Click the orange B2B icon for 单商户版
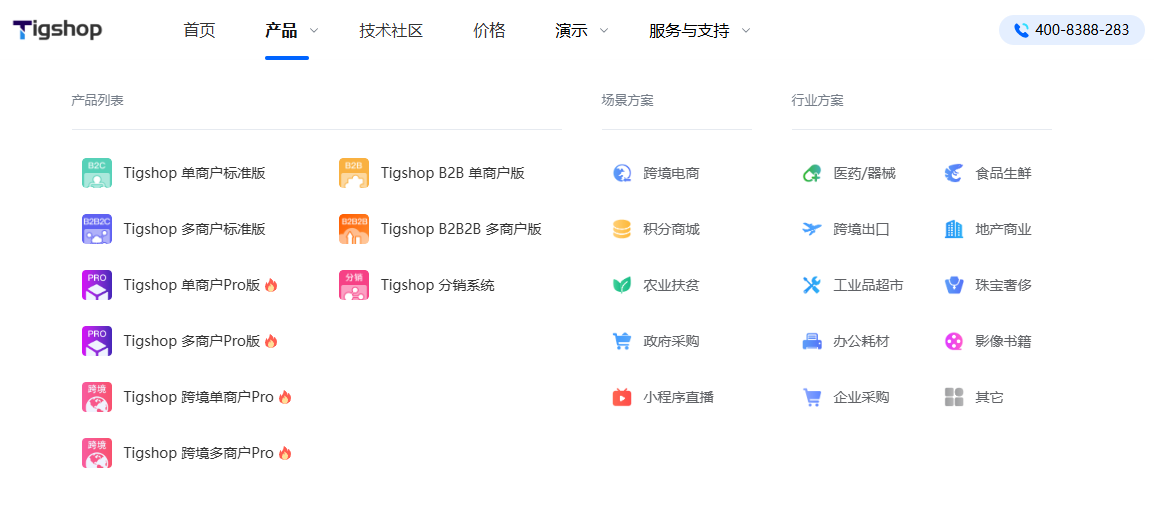Viewport: 1154px width, 520px height. [354, 173]
